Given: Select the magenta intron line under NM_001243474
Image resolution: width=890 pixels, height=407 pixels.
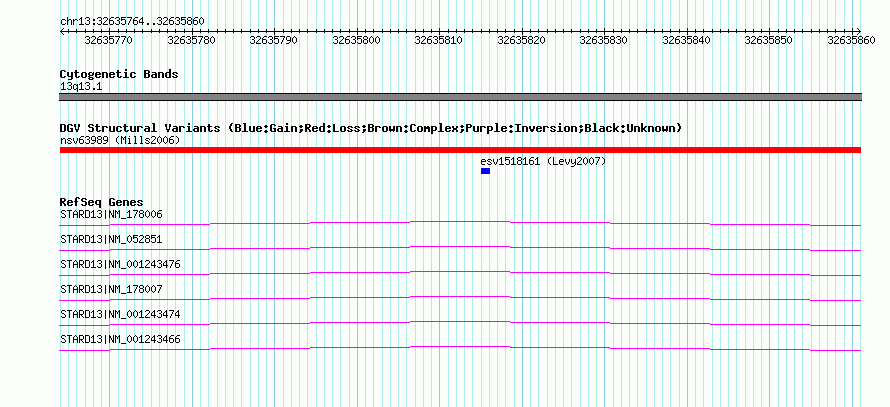Looking at the screenshot, I should [460, 323].
